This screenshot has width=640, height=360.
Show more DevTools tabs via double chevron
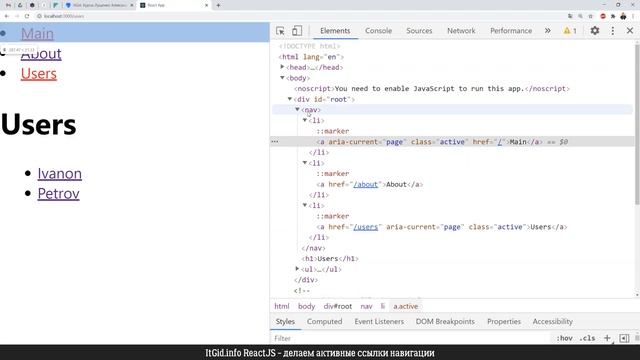tap(547, 31)
